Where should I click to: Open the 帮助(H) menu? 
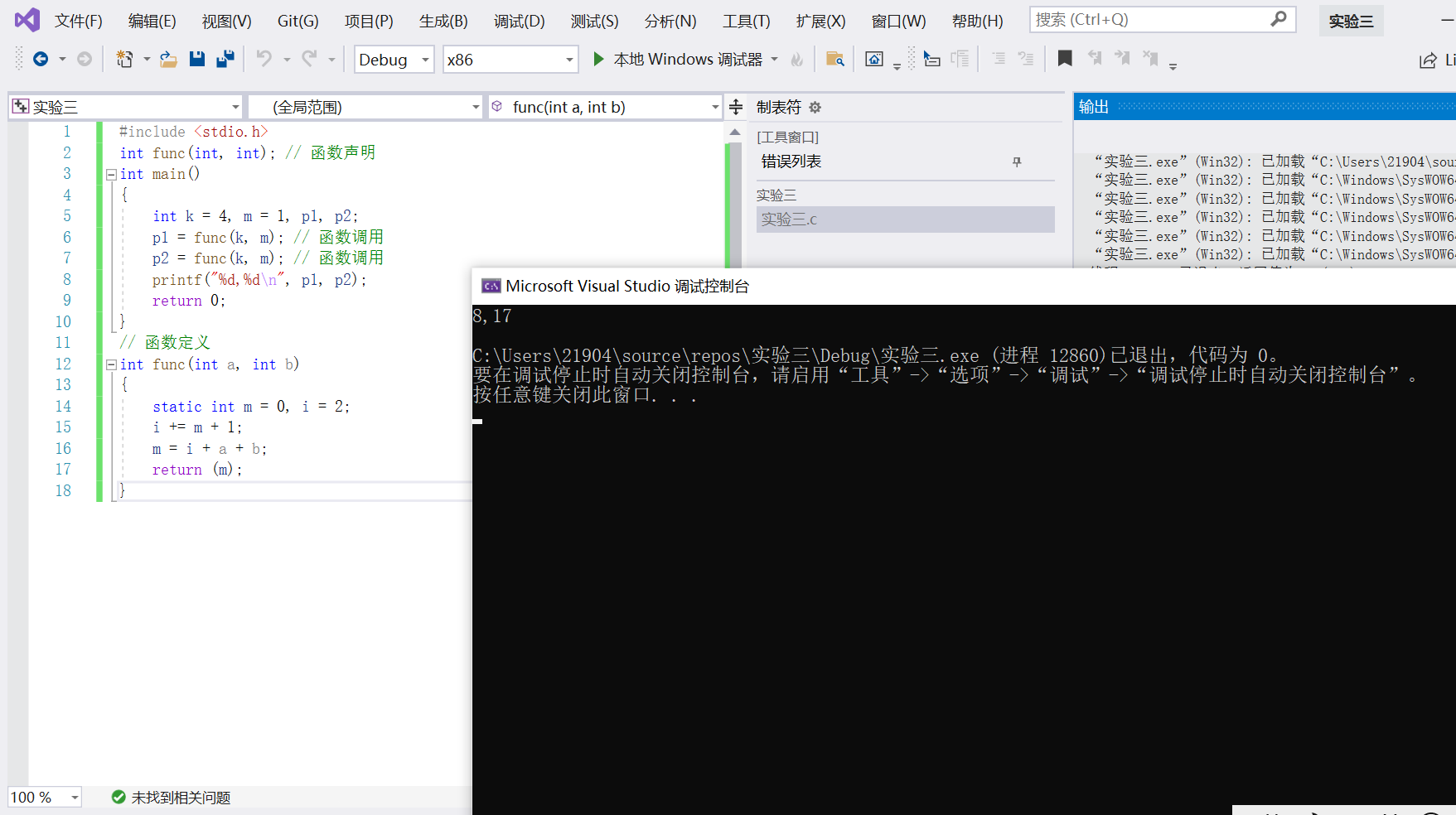click(x=977, y=21)
